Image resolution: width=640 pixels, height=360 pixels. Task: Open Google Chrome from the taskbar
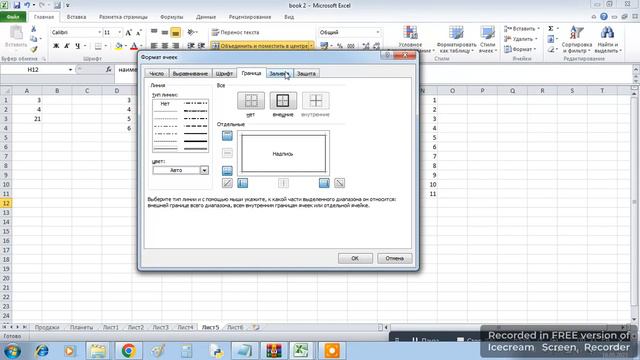coord(129,351)
